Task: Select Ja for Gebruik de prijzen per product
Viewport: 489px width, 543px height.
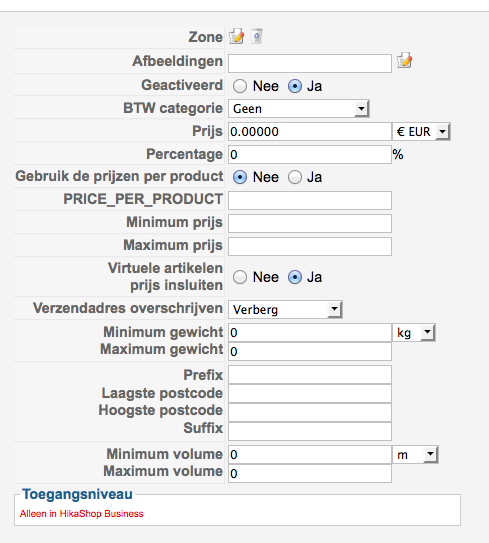Action: click(295, 177)
